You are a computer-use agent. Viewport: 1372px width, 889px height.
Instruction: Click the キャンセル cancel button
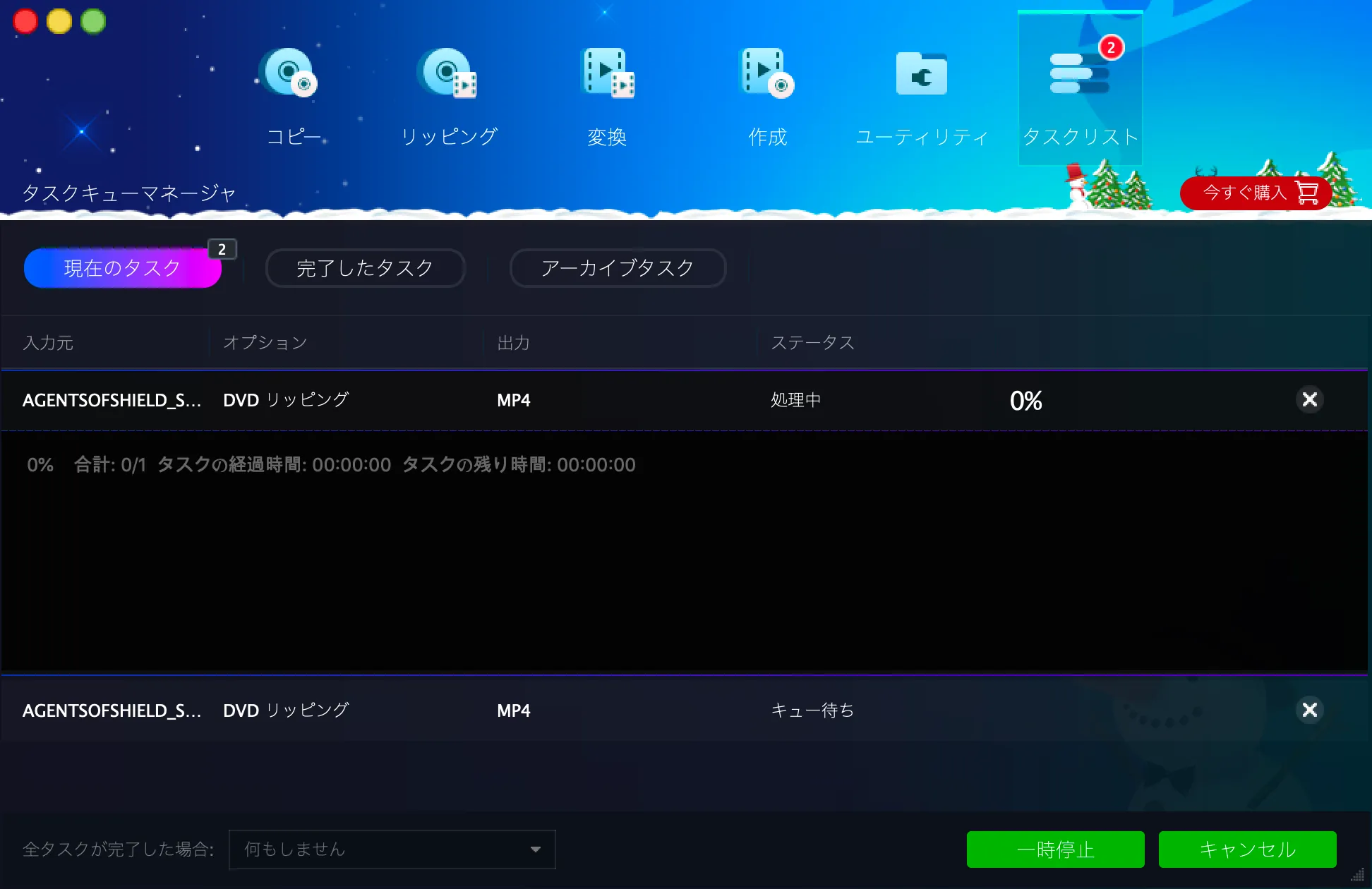point(1247,849)
